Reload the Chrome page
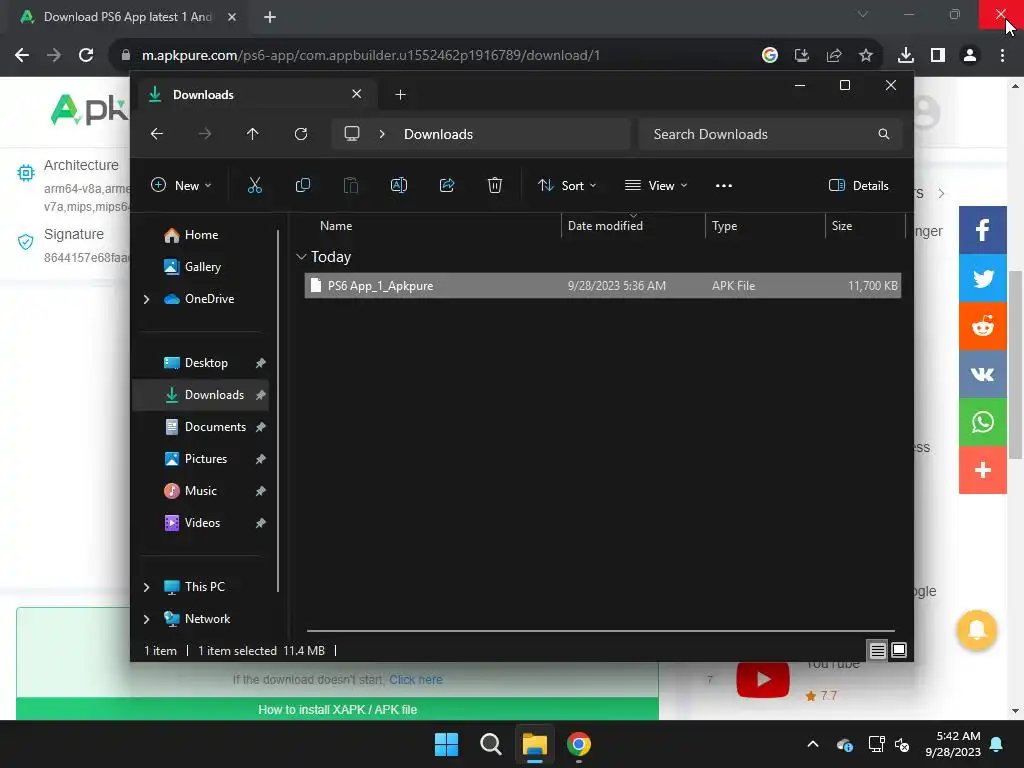Viewport: 1024px width, 768px height. [86, 56]
